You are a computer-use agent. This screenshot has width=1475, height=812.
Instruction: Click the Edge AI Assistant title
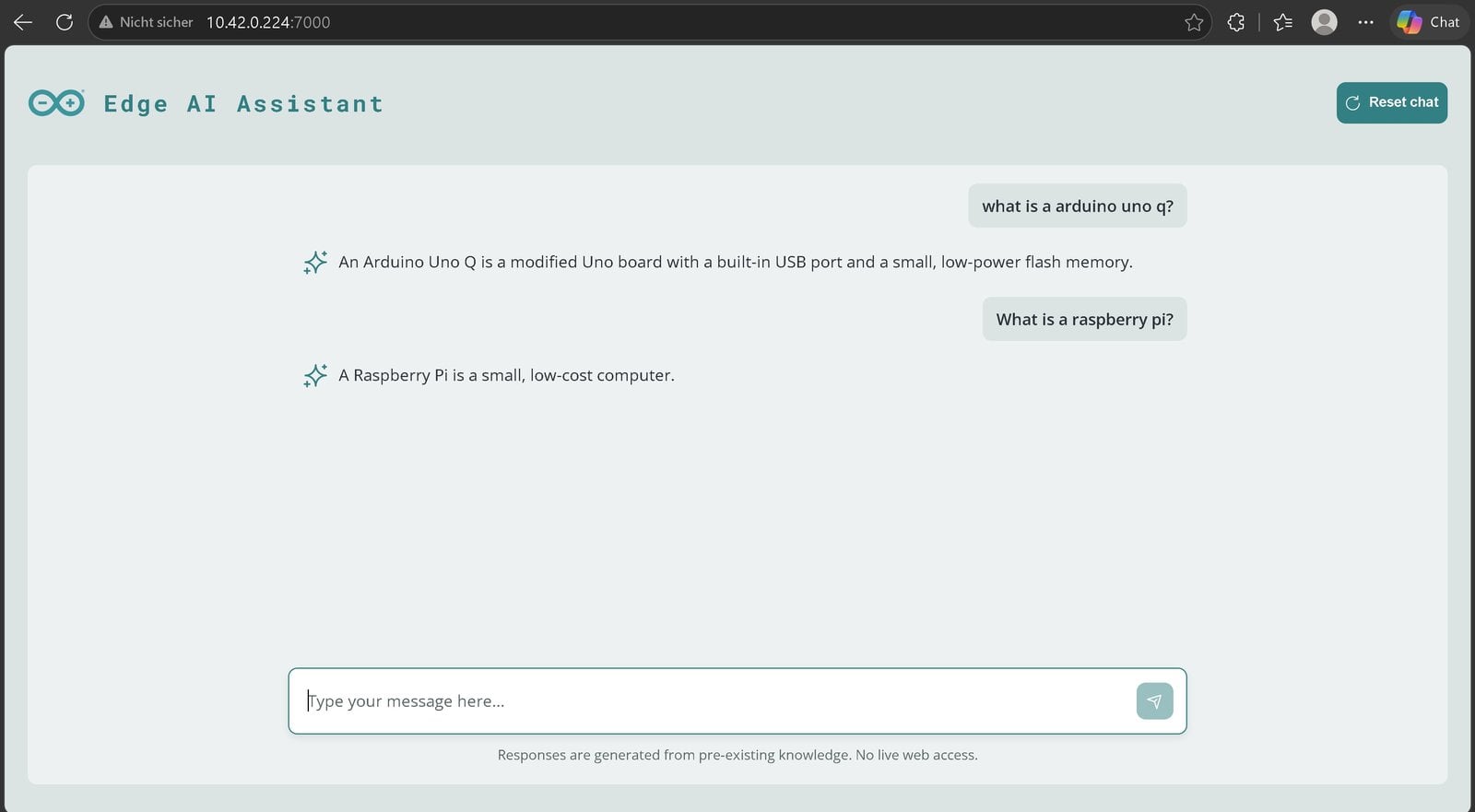243,104
